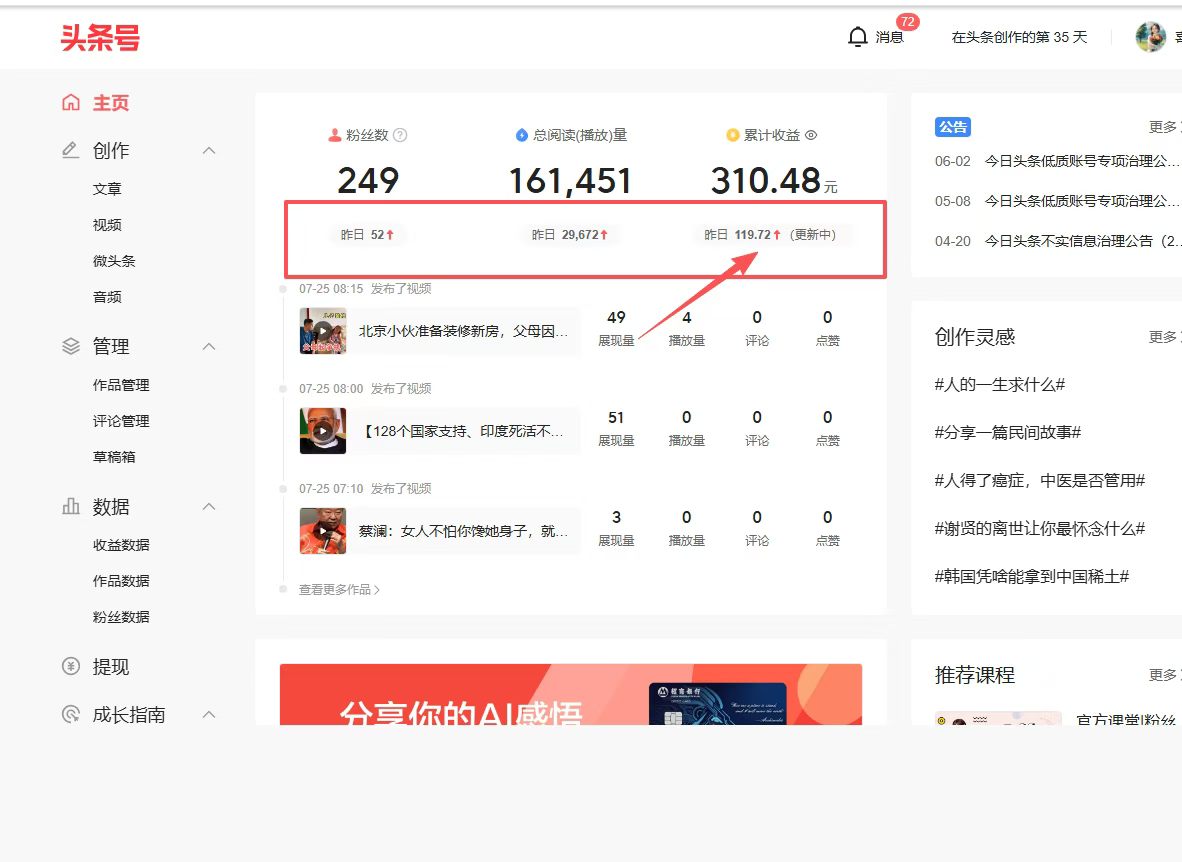1182x862 pixels.
Task: Click the pencil icon beside 创作
Action: tap(71, 150)
